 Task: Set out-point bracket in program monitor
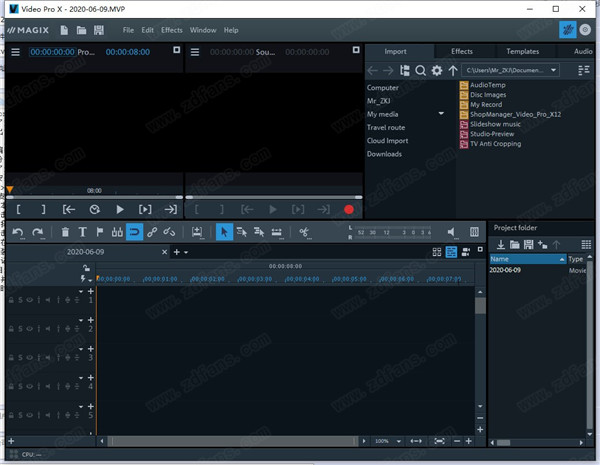click(x=43, y=209)
